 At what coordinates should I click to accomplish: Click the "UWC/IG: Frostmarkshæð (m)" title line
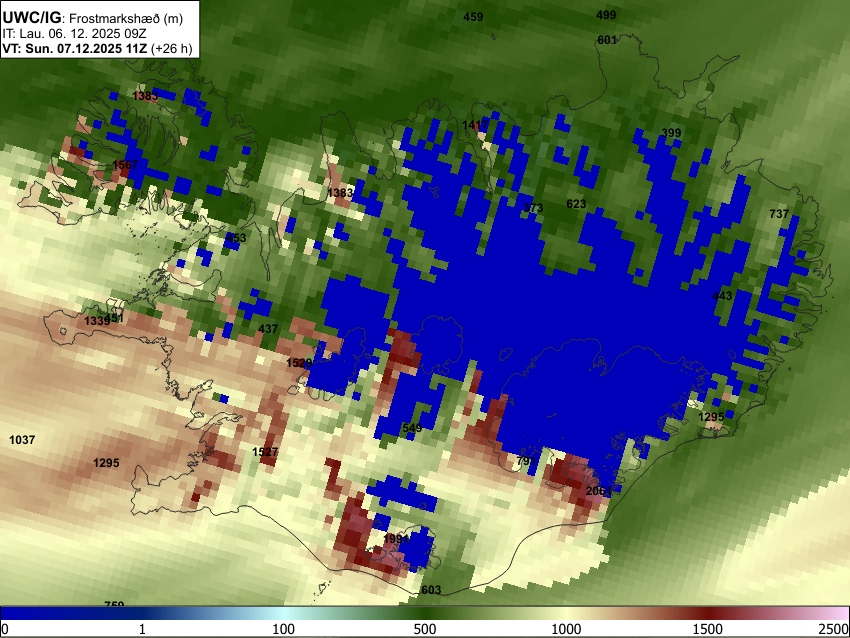[93, 18]
